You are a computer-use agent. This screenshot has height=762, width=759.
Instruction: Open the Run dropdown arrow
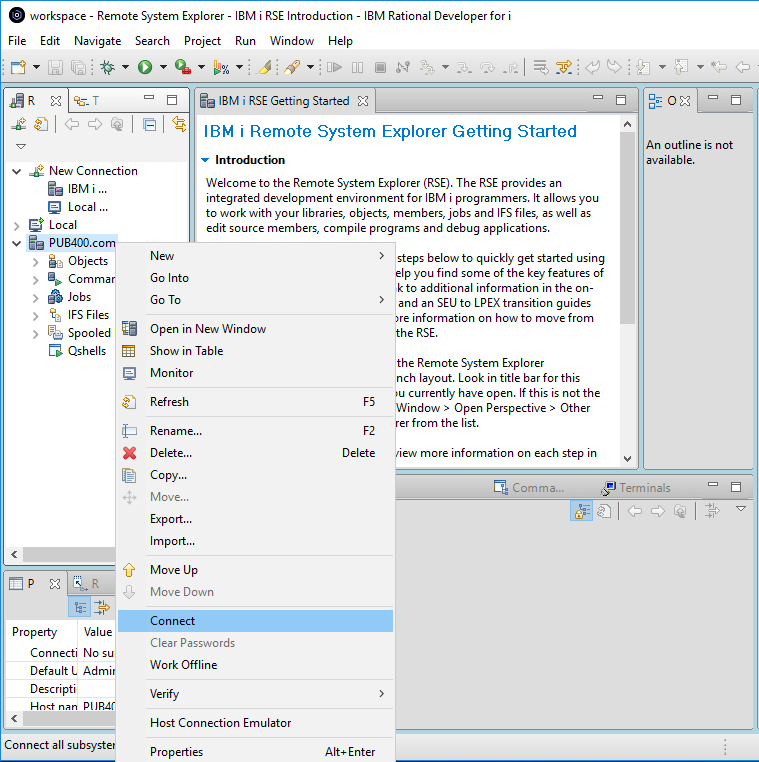point(163,67)
